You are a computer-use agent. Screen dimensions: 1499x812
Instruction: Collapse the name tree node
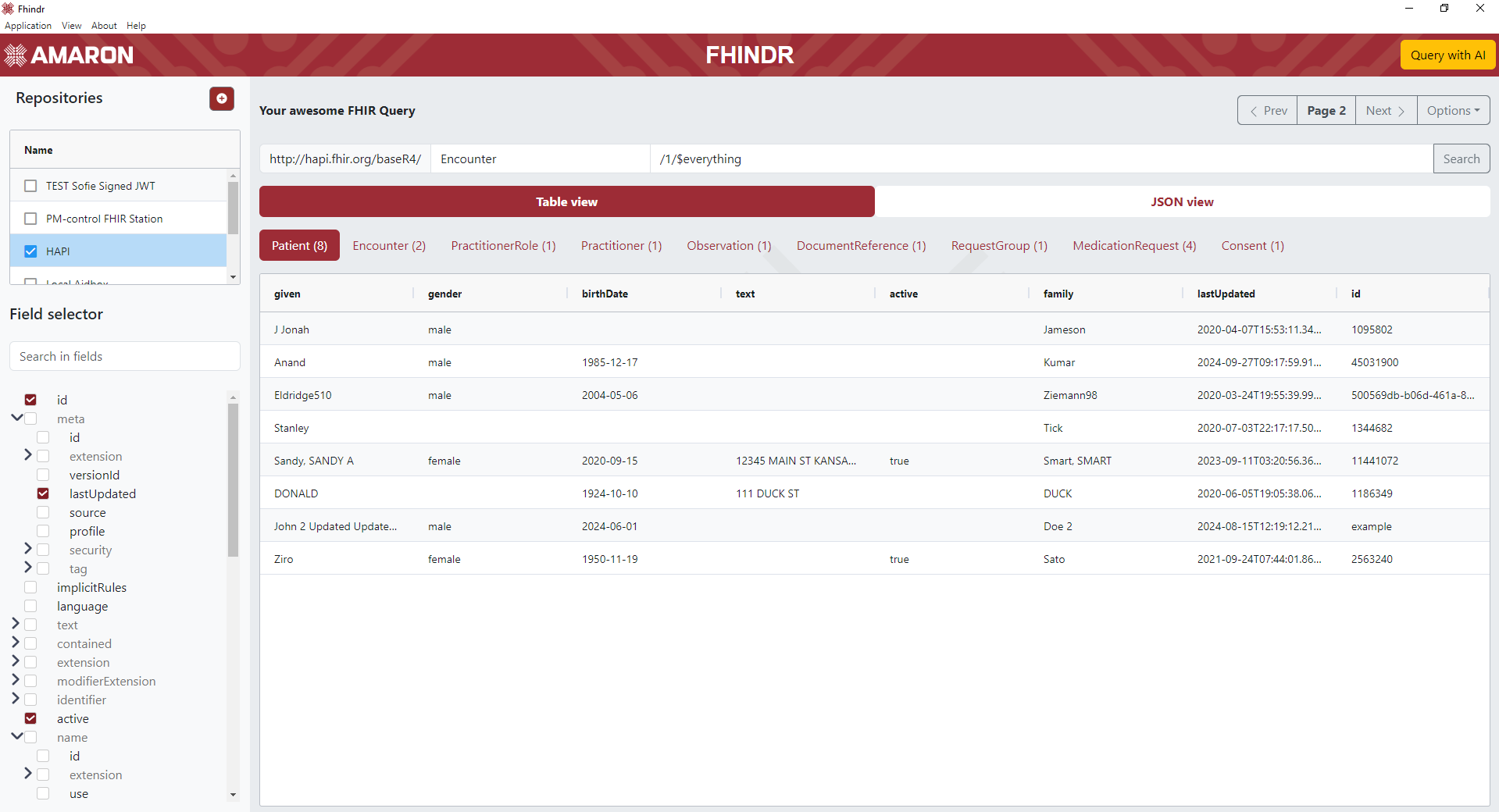coord(16,736)
